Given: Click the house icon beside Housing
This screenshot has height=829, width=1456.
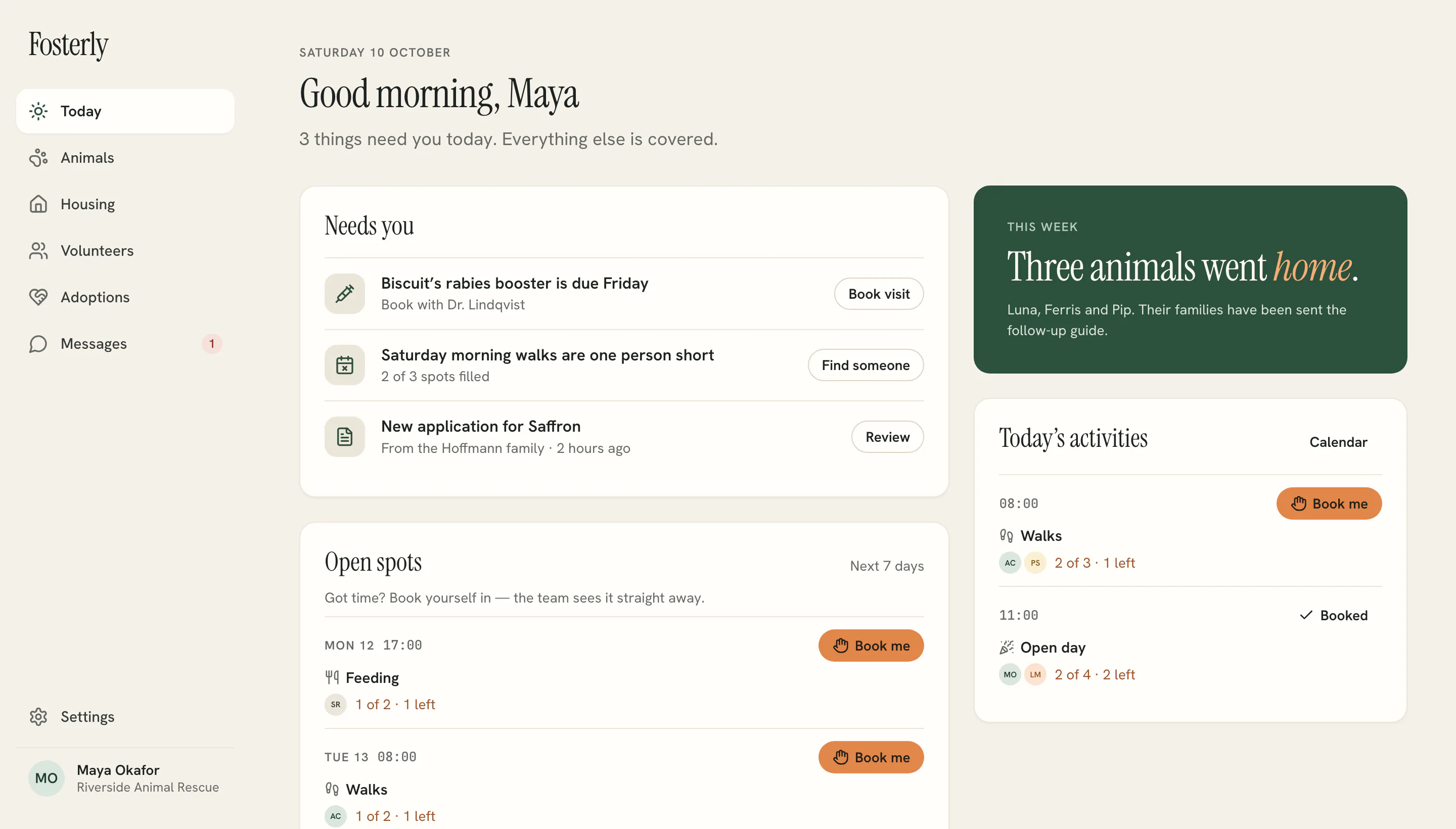Looking at the screenshot, I should click(38, 204).
